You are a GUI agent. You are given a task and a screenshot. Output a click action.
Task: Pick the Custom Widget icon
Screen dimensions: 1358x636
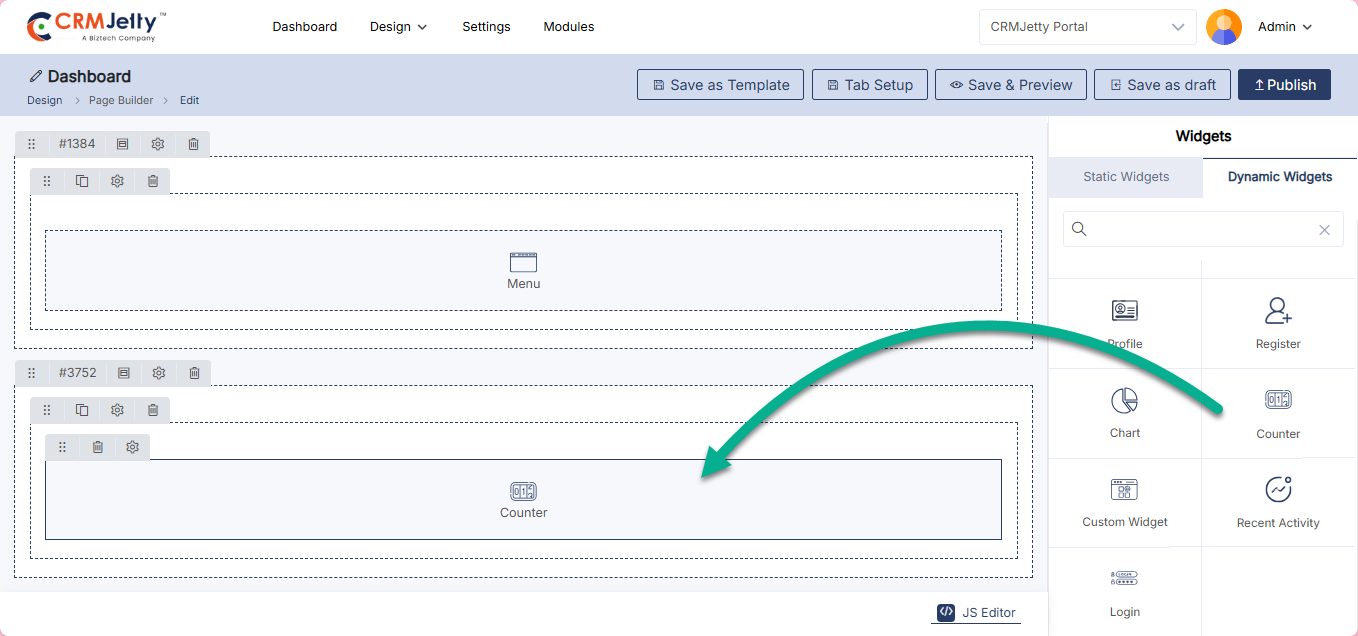(1124, 490)
